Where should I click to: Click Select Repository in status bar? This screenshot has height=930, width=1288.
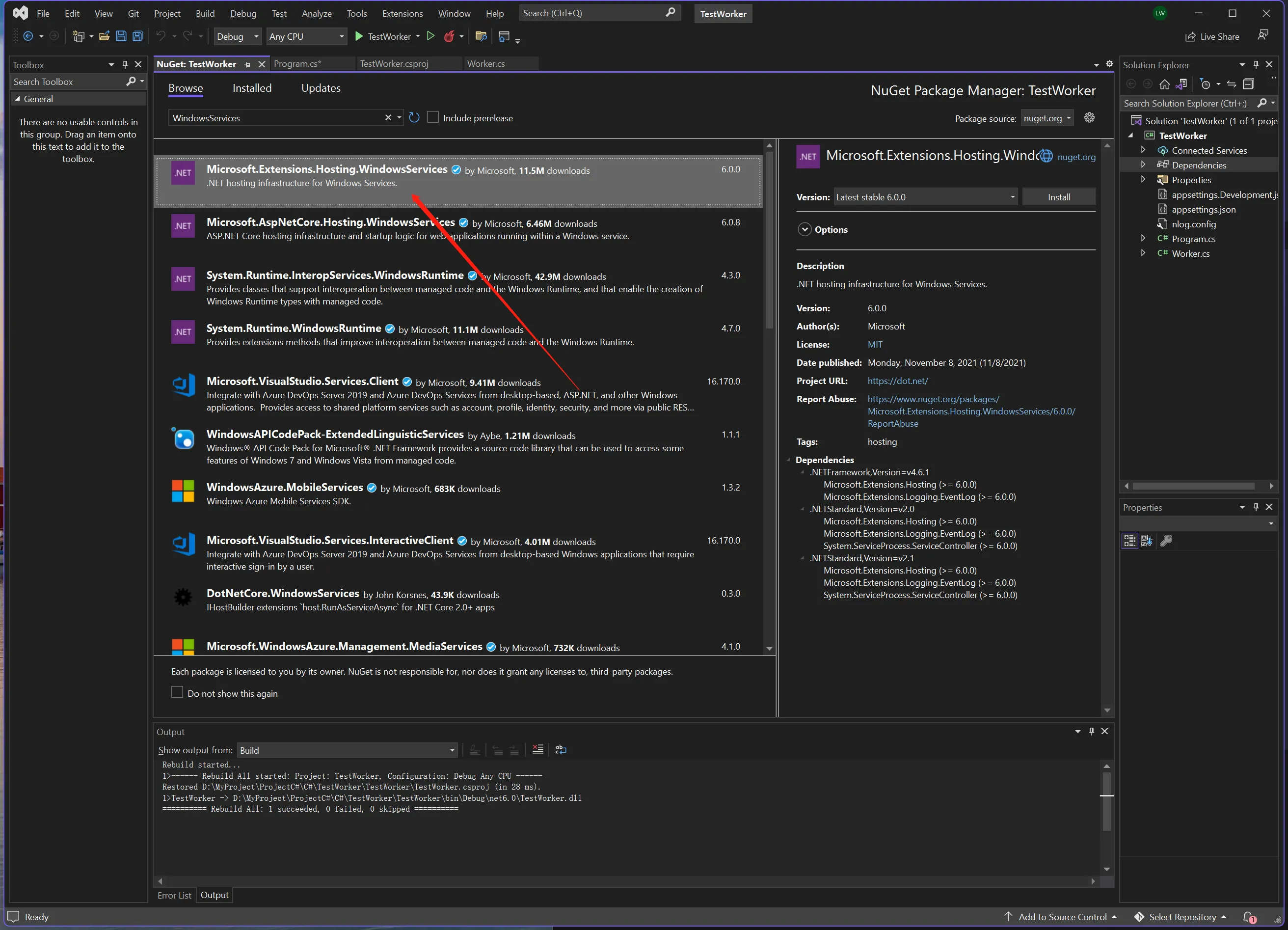pyautogui.click(x=1181, y=917)
